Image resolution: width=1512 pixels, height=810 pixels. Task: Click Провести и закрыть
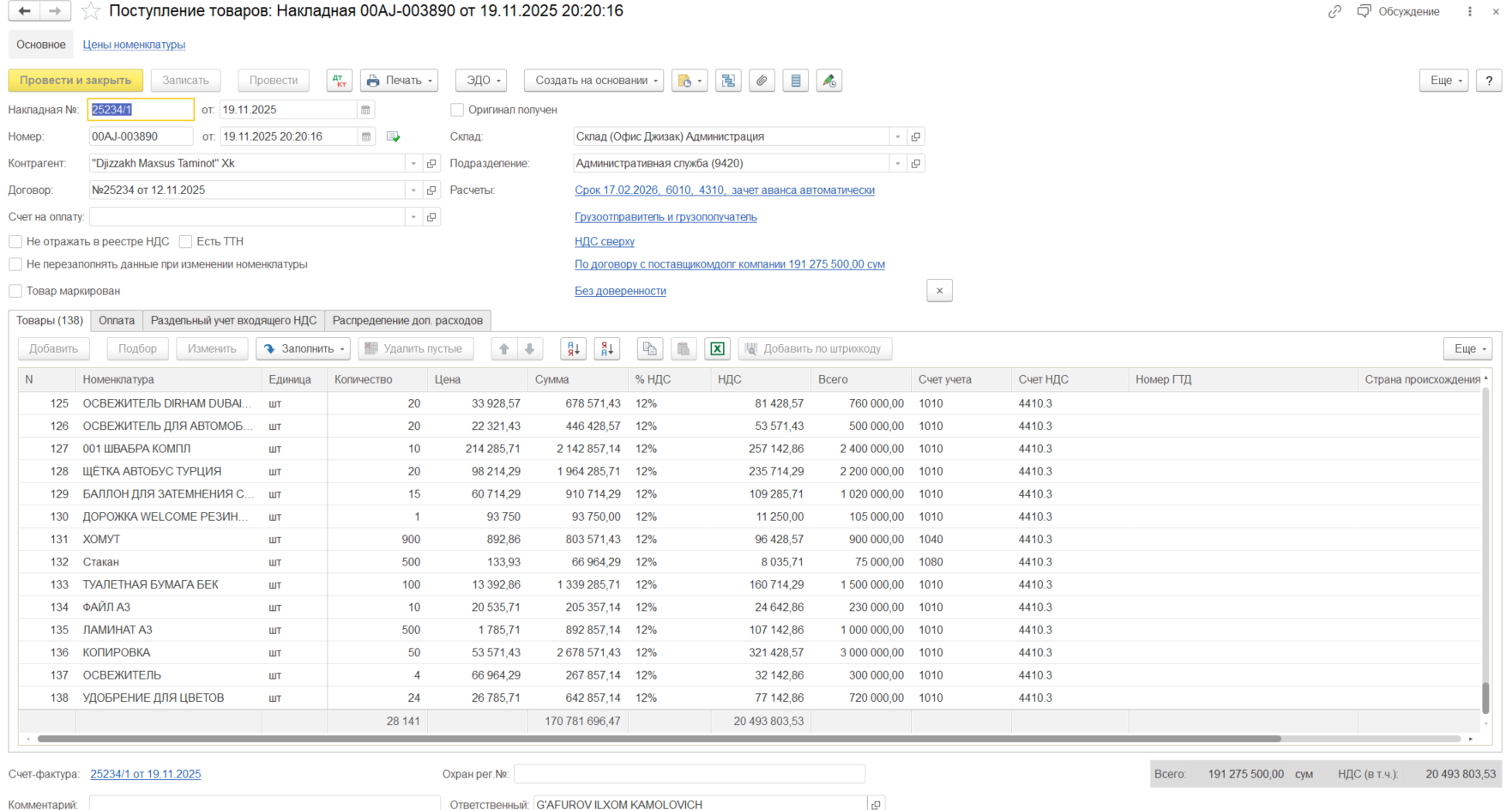75,81
